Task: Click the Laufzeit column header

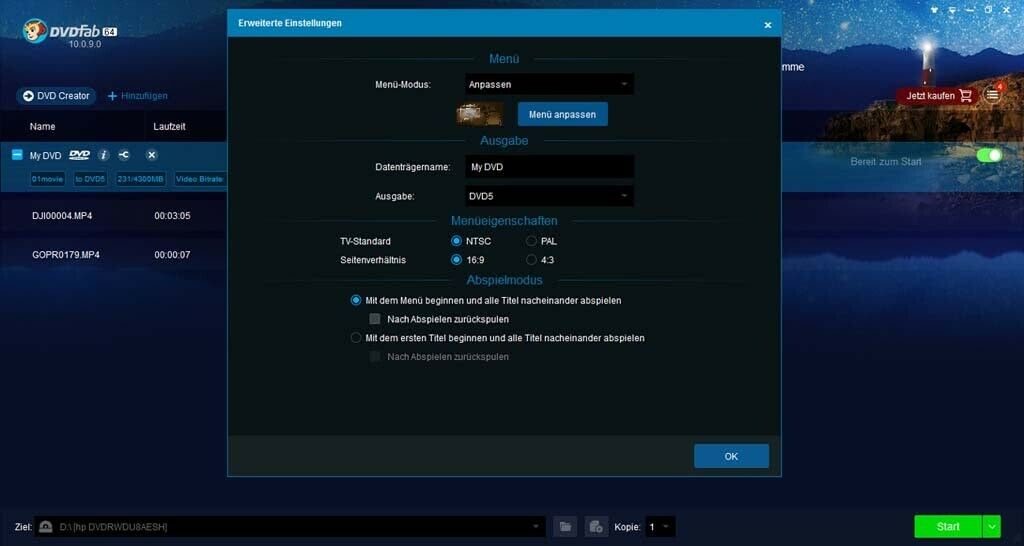Action: click(x=169, y=127)
